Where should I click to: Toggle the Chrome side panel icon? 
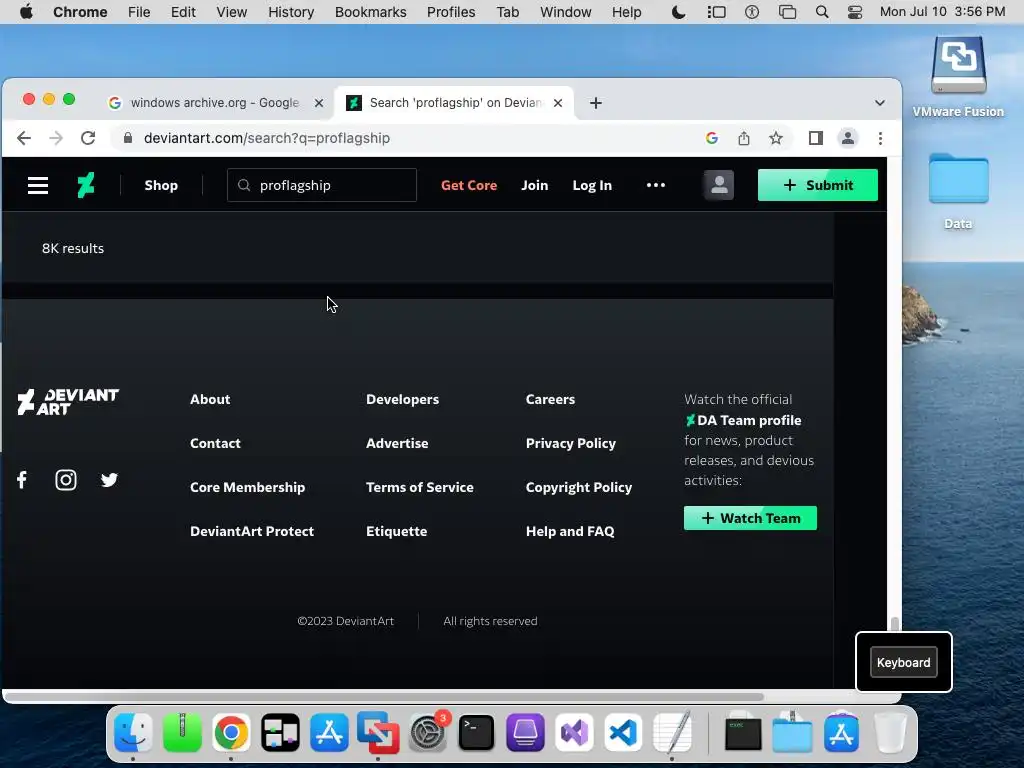(816, 138)
